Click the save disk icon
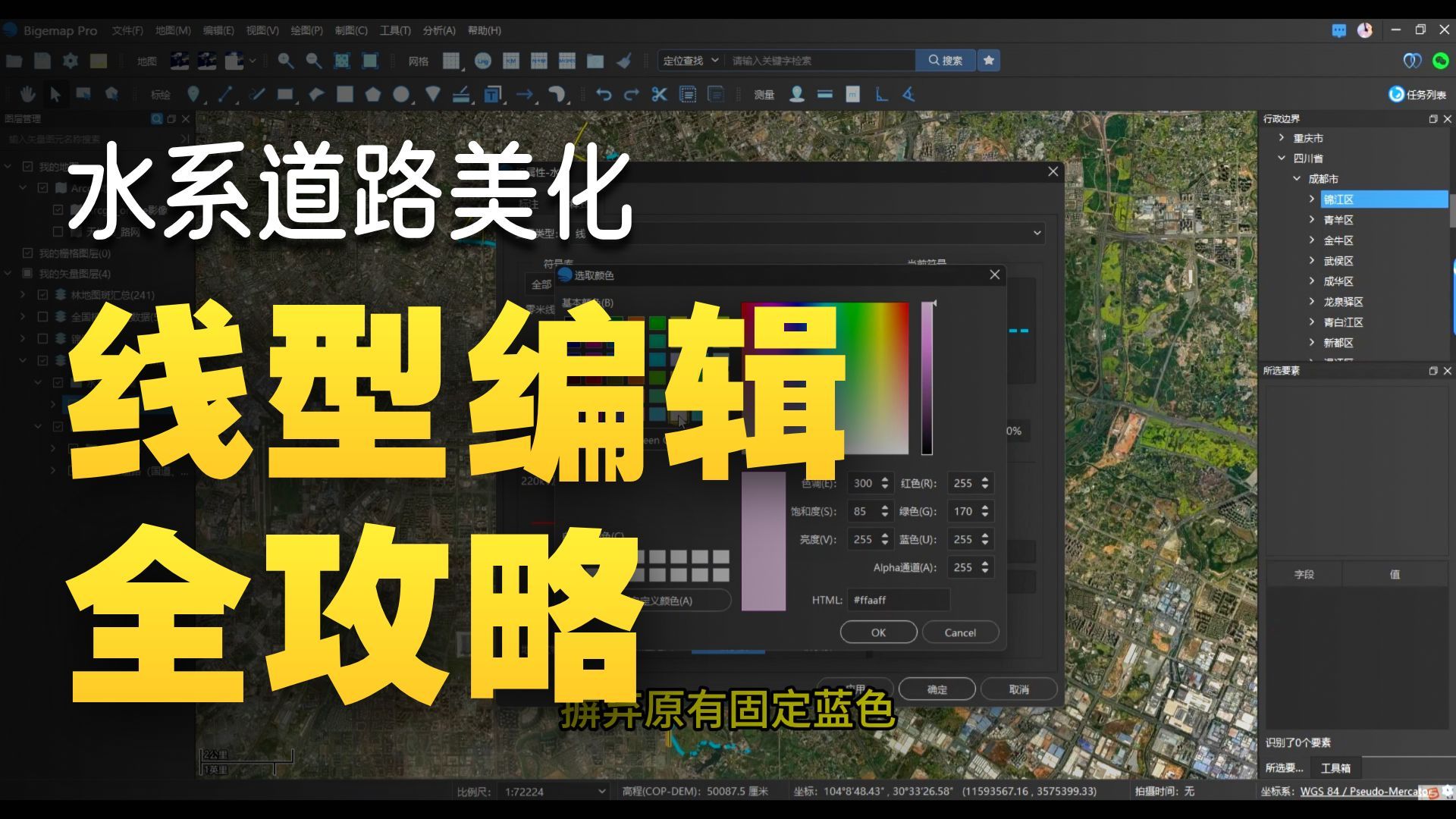The image size is (1456, 819). (42, 61)
